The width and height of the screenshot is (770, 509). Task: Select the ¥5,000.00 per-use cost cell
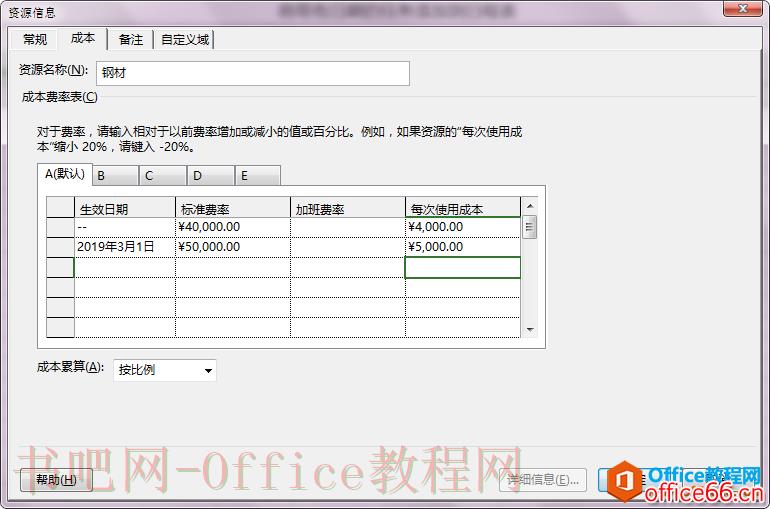pos(463,247)
